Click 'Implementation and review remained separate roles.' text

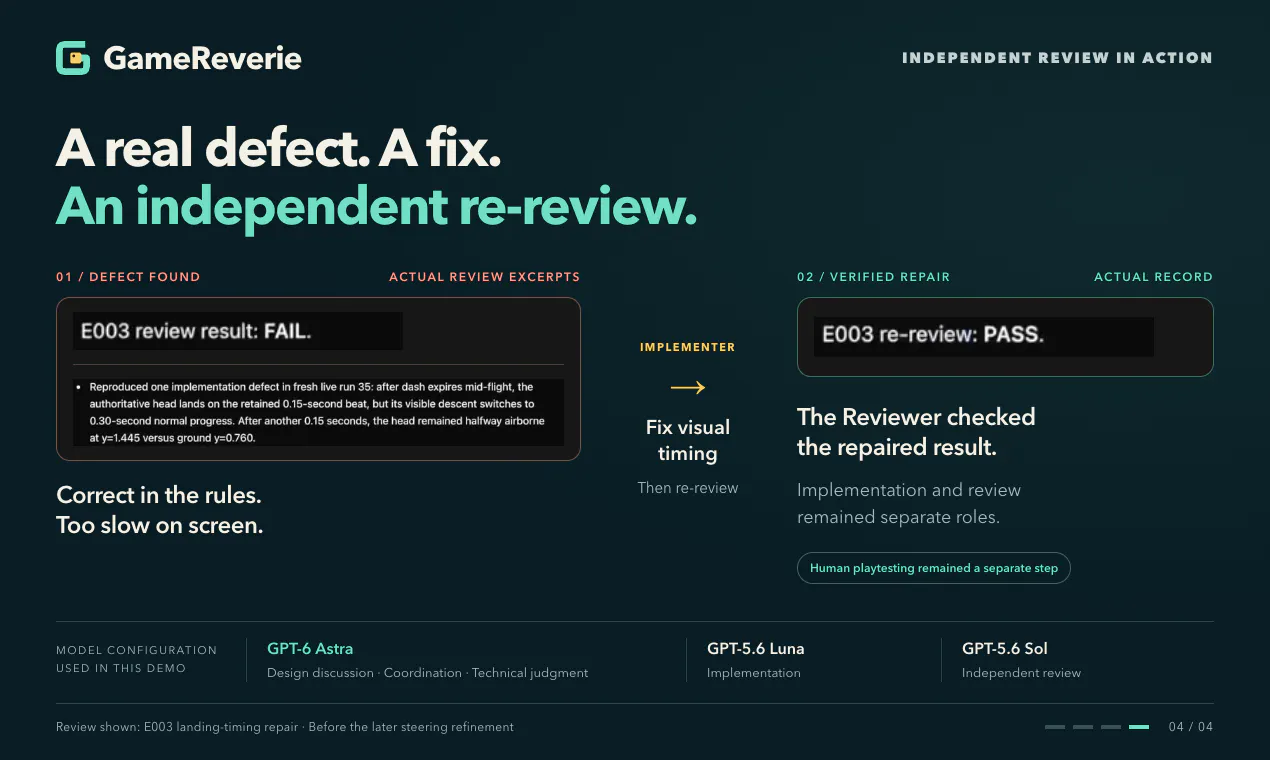coord(909,504)
